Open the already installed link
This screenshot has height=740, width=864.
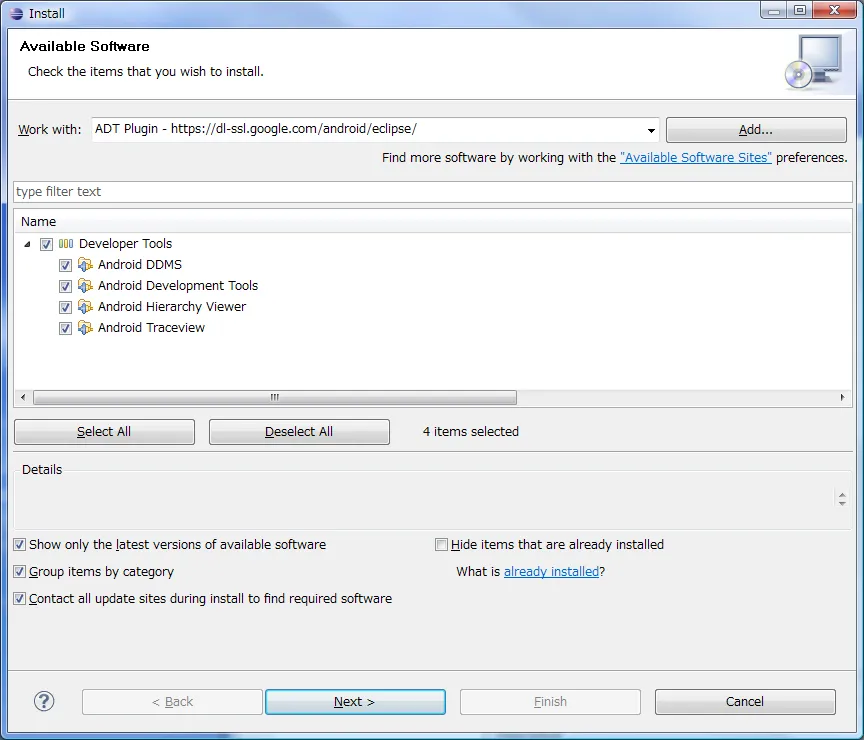pyautogui.click(x=551, y=572)
